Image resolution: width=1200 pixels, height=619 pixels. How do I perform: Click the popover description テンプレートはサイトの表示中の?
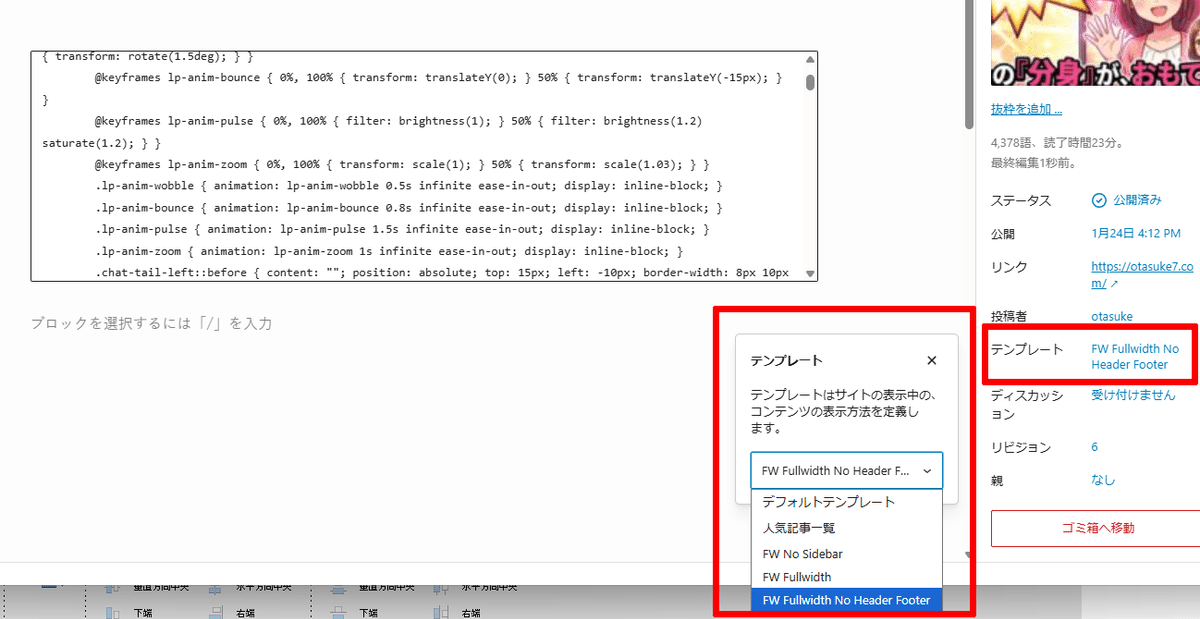pyautogui.click(x=846, y=411)
